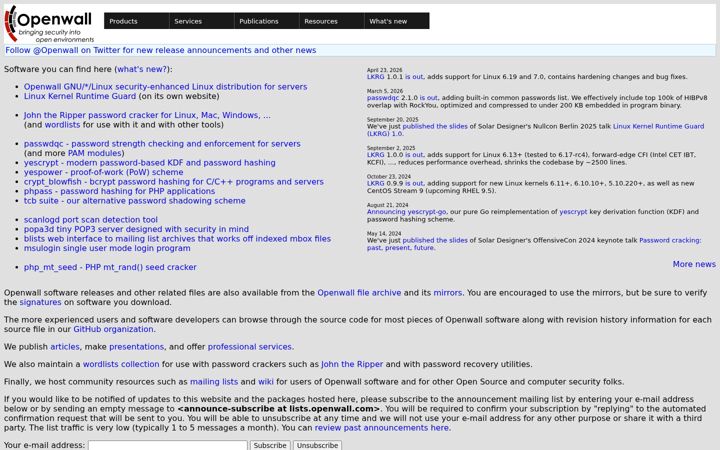Open phpass password hashing for PHP link

[x=119, y=191]
